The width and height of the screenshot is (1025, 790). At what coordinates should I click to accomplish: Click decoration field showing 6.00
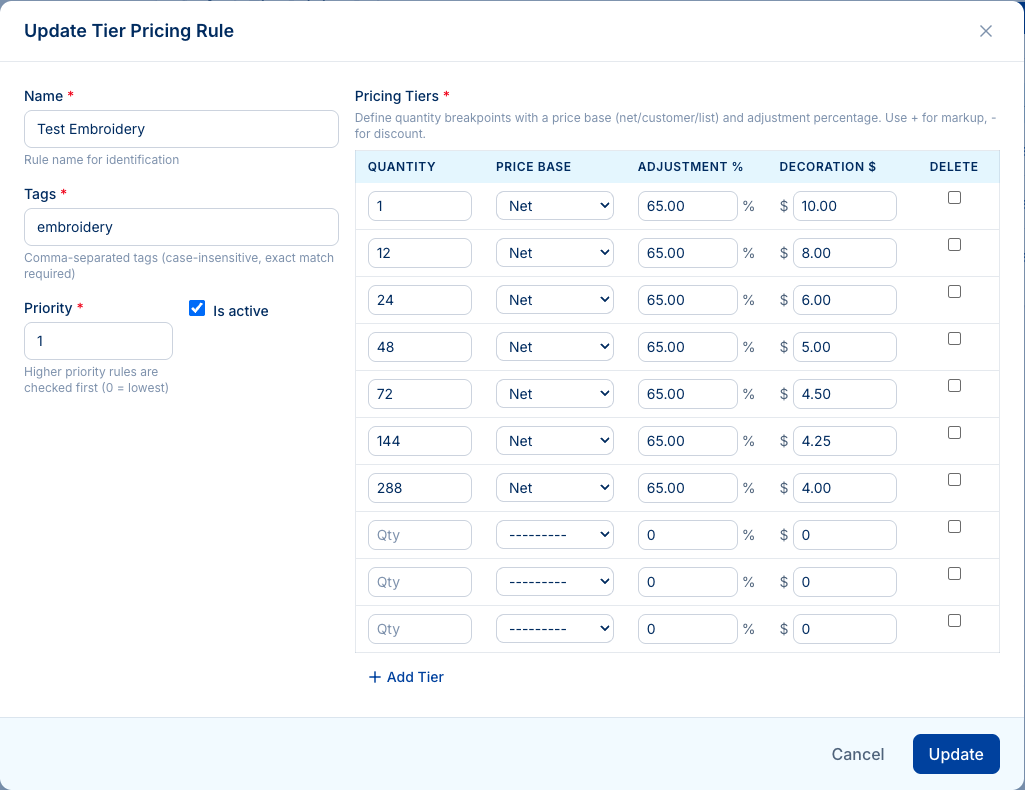[845, 300]
